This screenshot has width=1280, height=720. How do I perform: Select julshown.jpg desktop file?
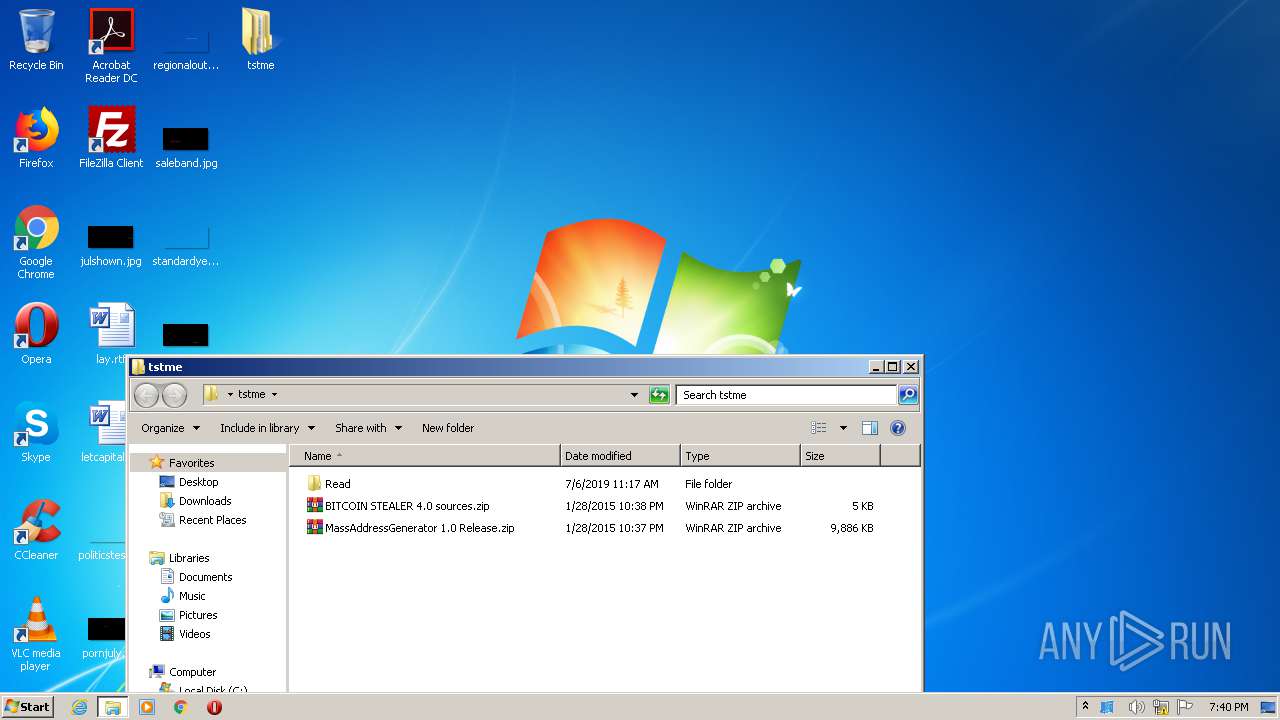(x=111, y=245)
